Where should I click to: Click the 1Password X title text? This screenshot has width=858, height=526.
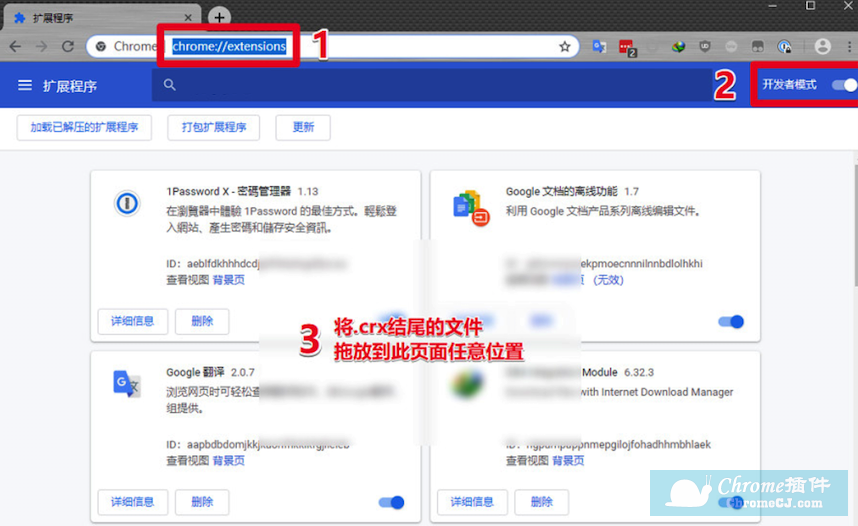click(x=228, y=191)
